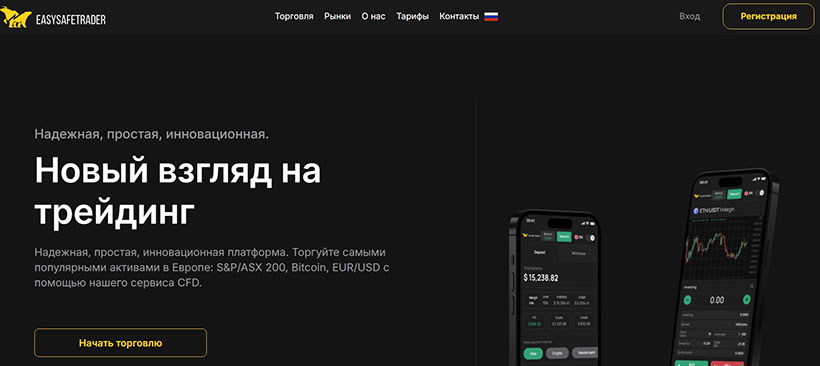The width and height of the screenshot is (820, 366).
Task: View the Тарифы page
Action: tap(412, 16)
